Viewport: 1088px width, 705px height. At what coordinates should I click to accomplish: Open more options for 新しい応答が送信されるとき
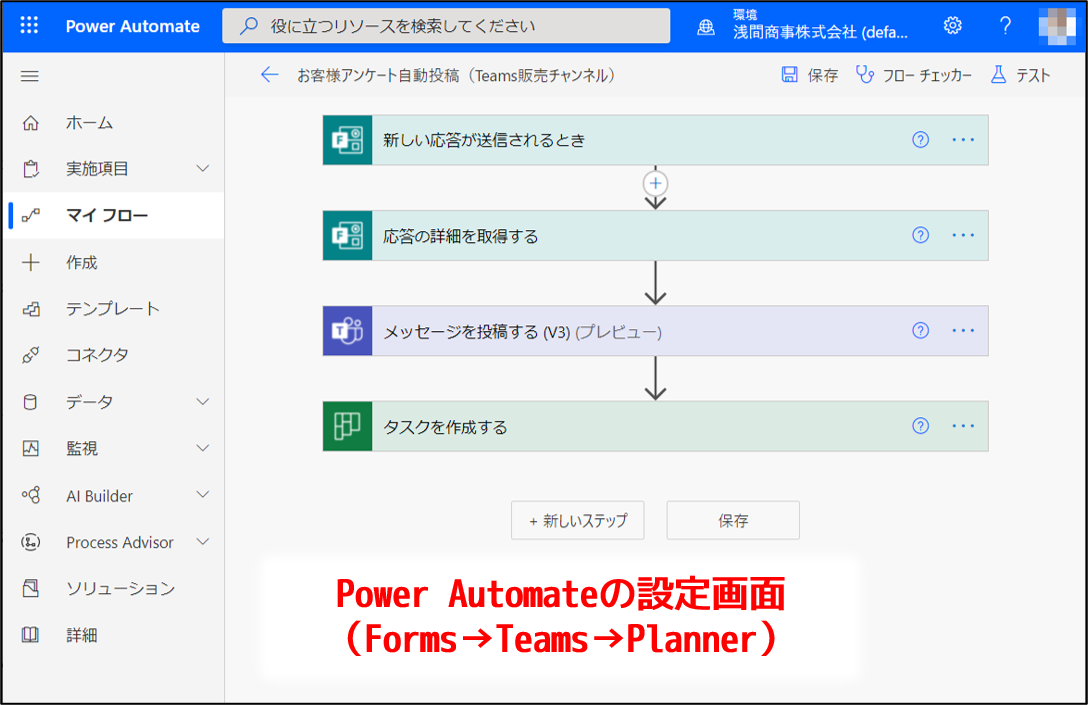pos(963,139)
